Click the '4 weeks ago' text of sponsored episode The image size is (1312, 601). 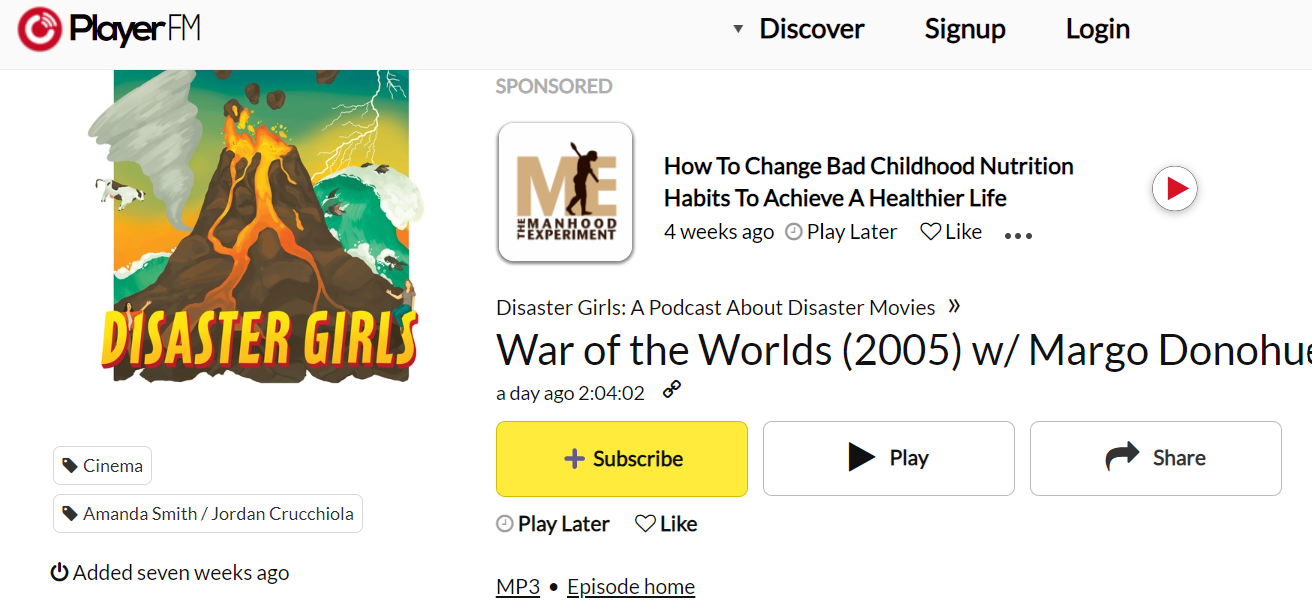(719, 232)
